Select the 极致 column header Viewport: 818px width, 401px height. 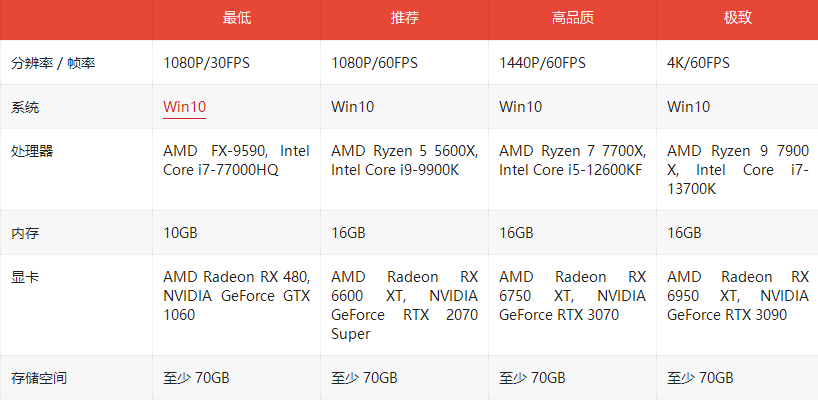(x=737, y=17)
